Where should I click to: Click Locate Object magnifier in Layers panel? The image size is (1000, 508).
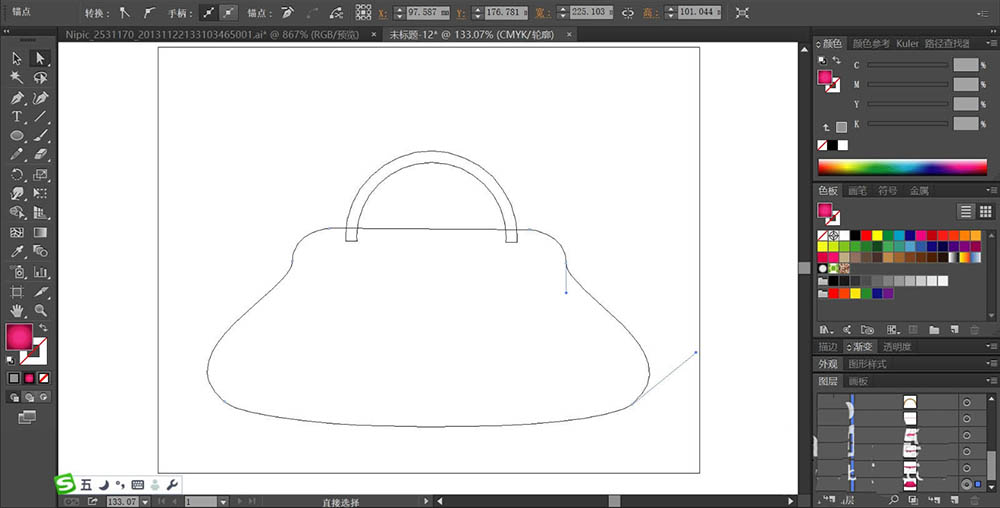[x=893, y=500]
